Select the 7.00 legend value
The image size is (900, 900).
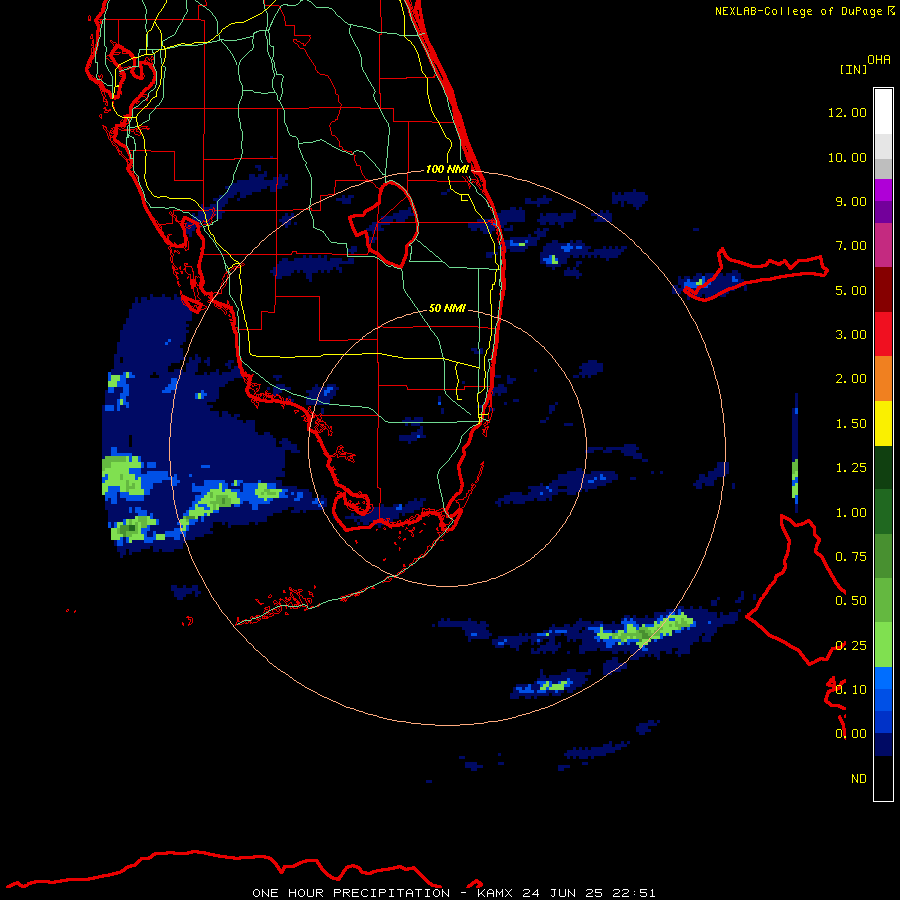(851, 246)
